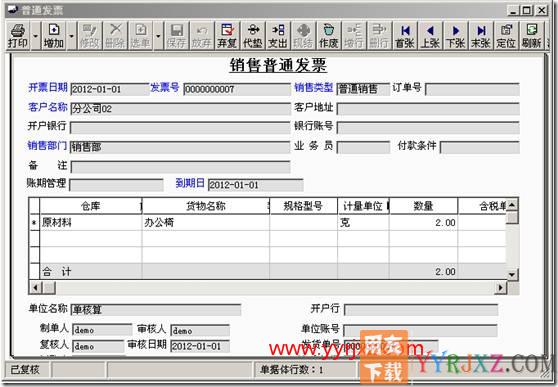The height and width of the screenshot is (387, 558).
Task: Click the 已复核 status bar text
Action: [25, 370]
